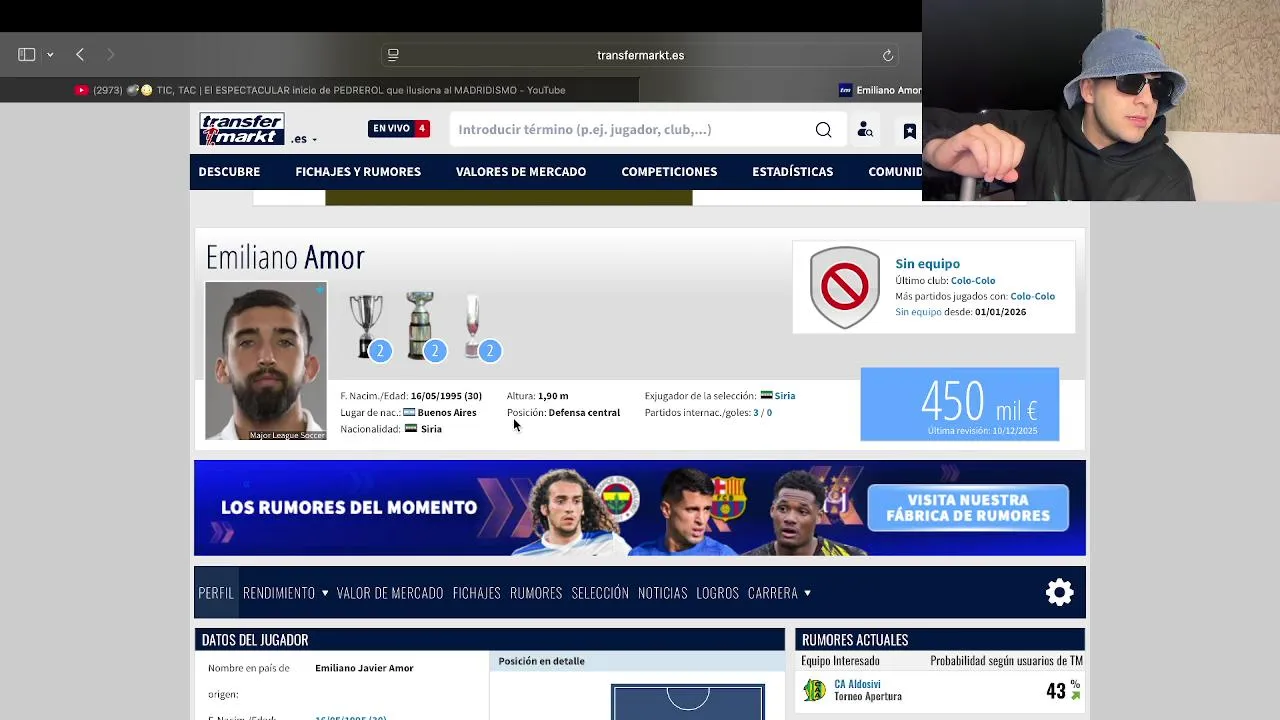Switch to the YouTube Pedrerol tab
This screenshot has width=1280, height=720.
[x=320, y=90]
